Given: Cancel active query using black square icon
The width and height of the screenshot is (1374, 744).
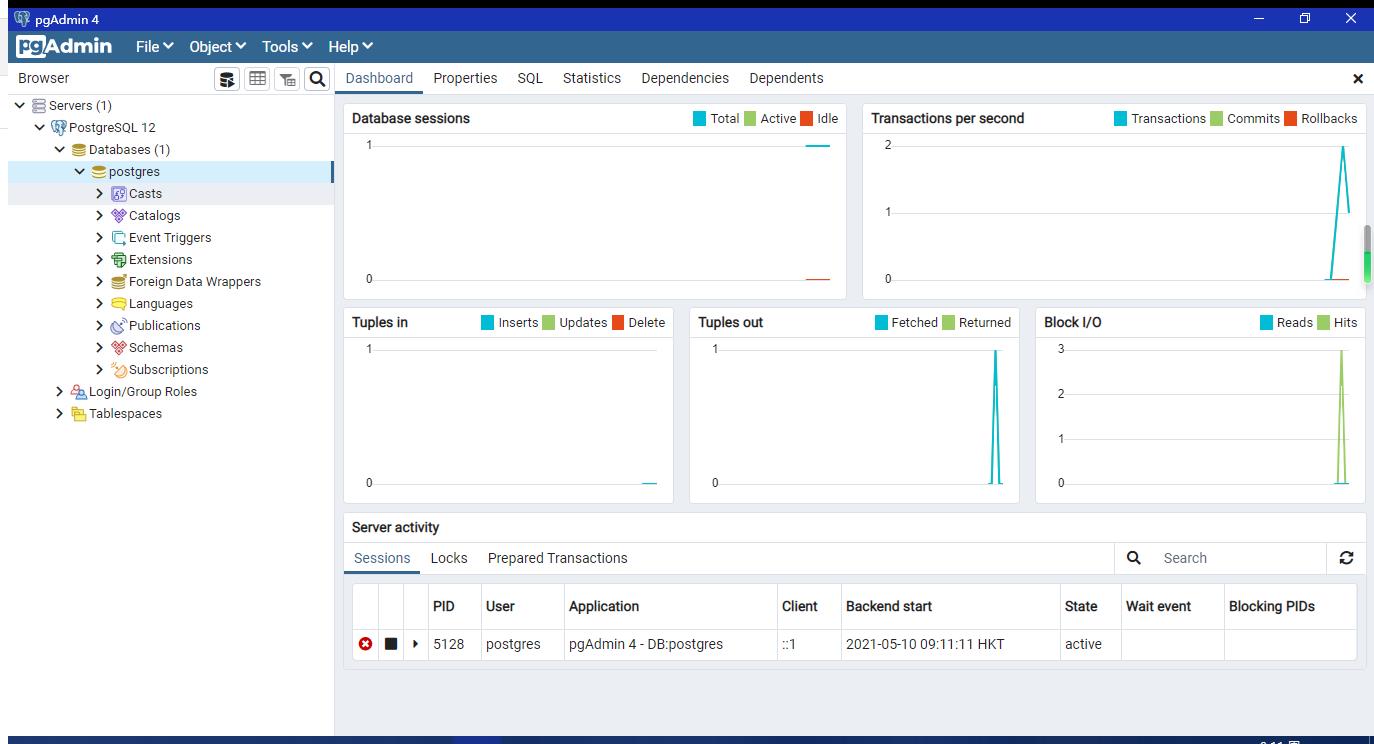Looking at the screenshot, I should pos(391,644).
